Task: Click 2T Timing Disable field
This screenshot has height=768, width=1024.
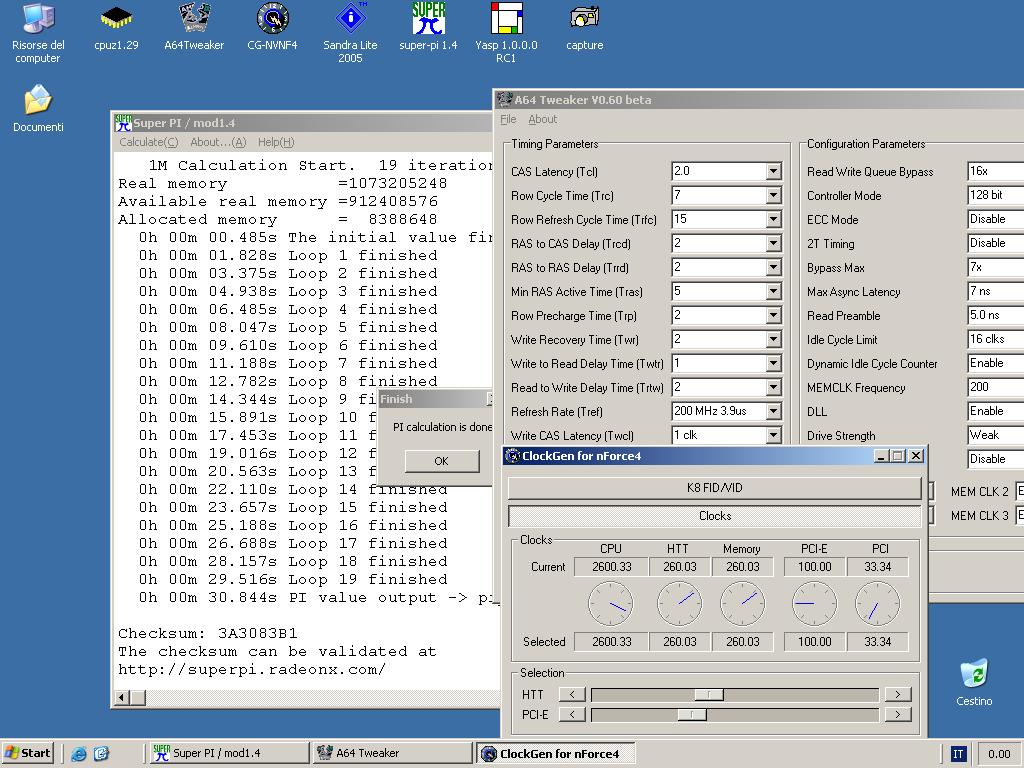Action: tap(995, 244)
